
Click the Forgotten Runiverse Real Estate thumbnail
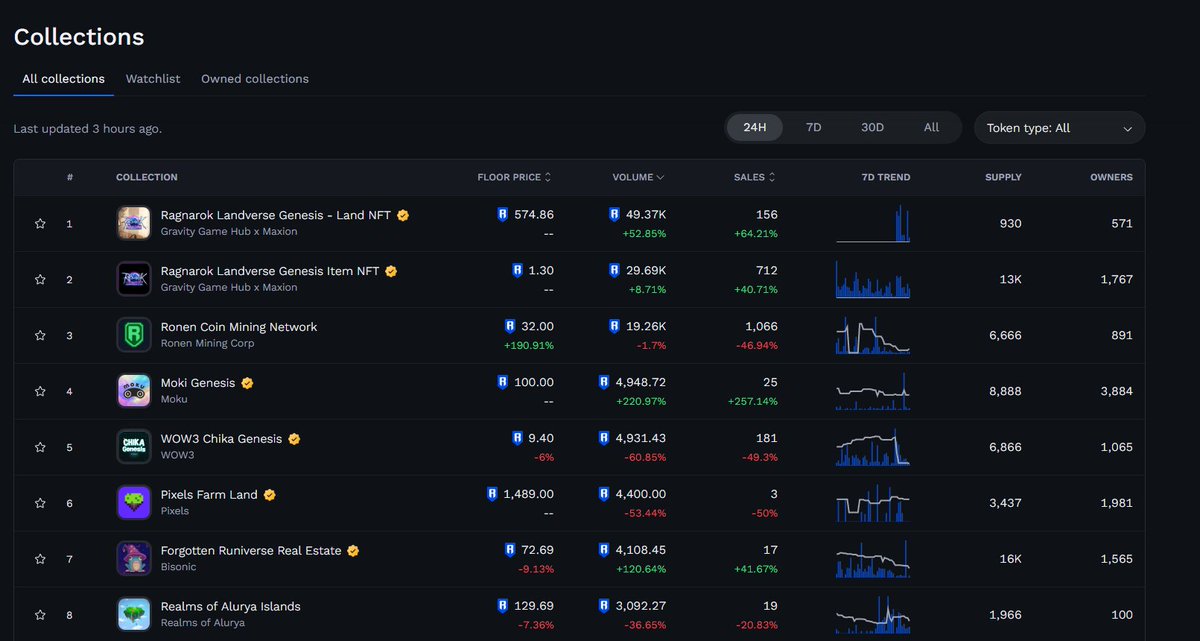pyautogui.click(x=133, y=559)
